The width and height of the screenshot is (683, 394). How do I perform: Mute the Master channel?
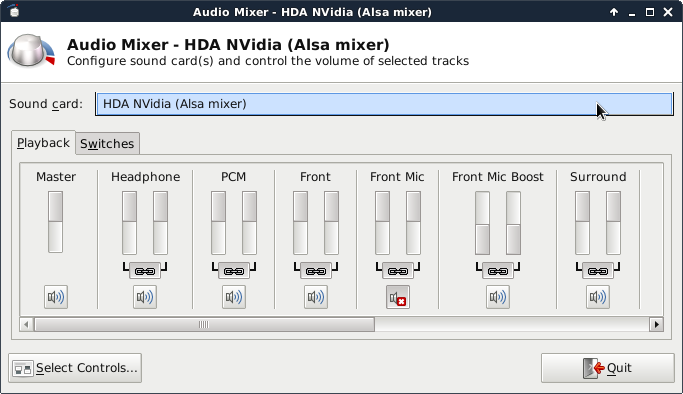(x=56, y=297)
